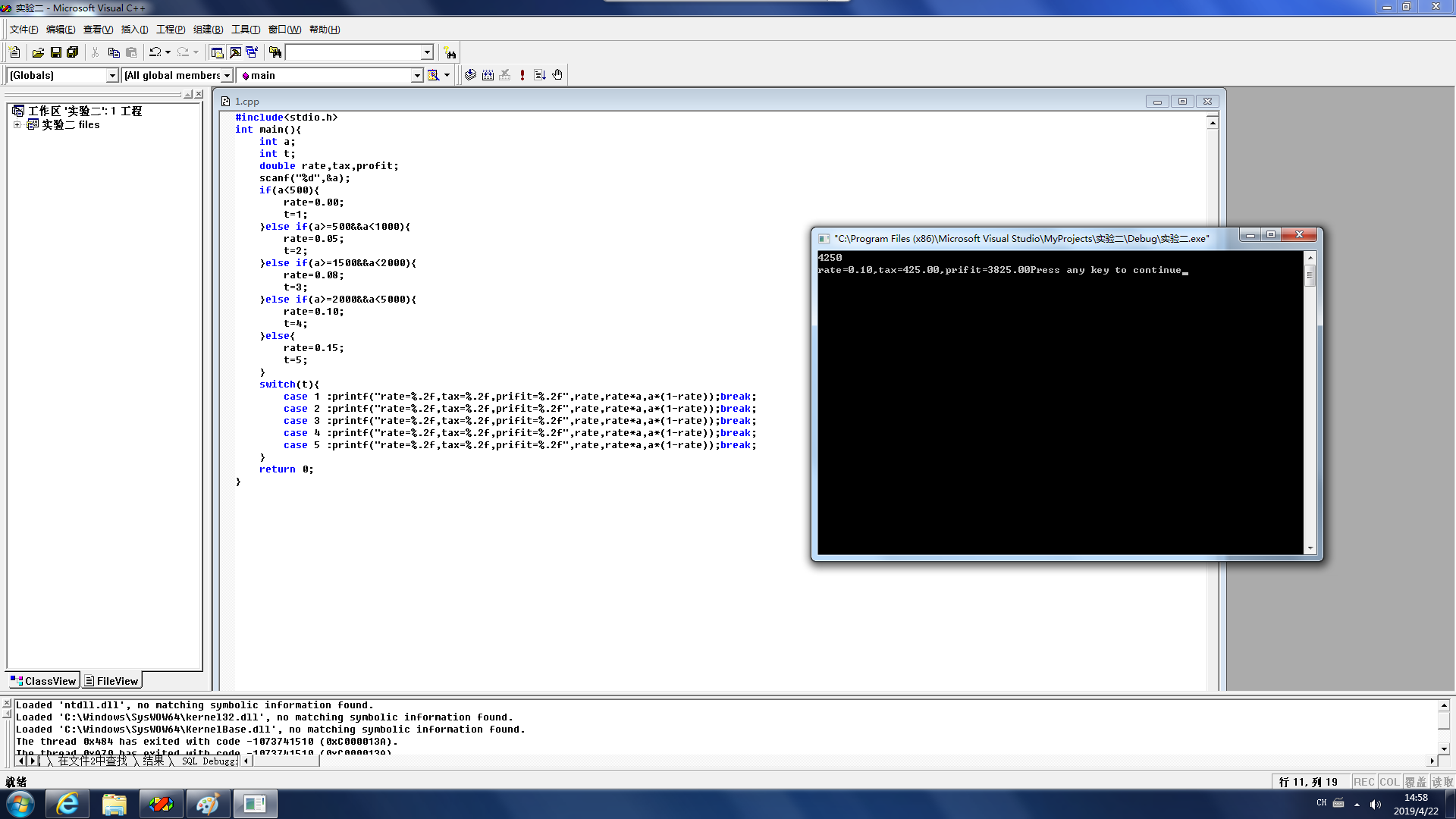This screenshot has width=1456, height=819.
Task: Open the 工具(T) tools menu
Action: coord(245,30)
